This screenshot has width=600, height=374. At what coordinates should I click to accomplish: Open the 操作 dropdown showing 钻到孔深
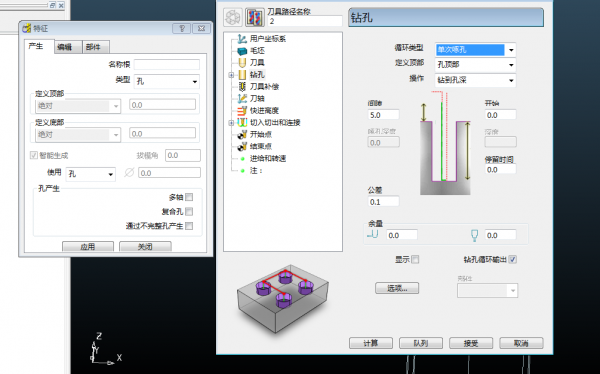[x=475, y=80]
